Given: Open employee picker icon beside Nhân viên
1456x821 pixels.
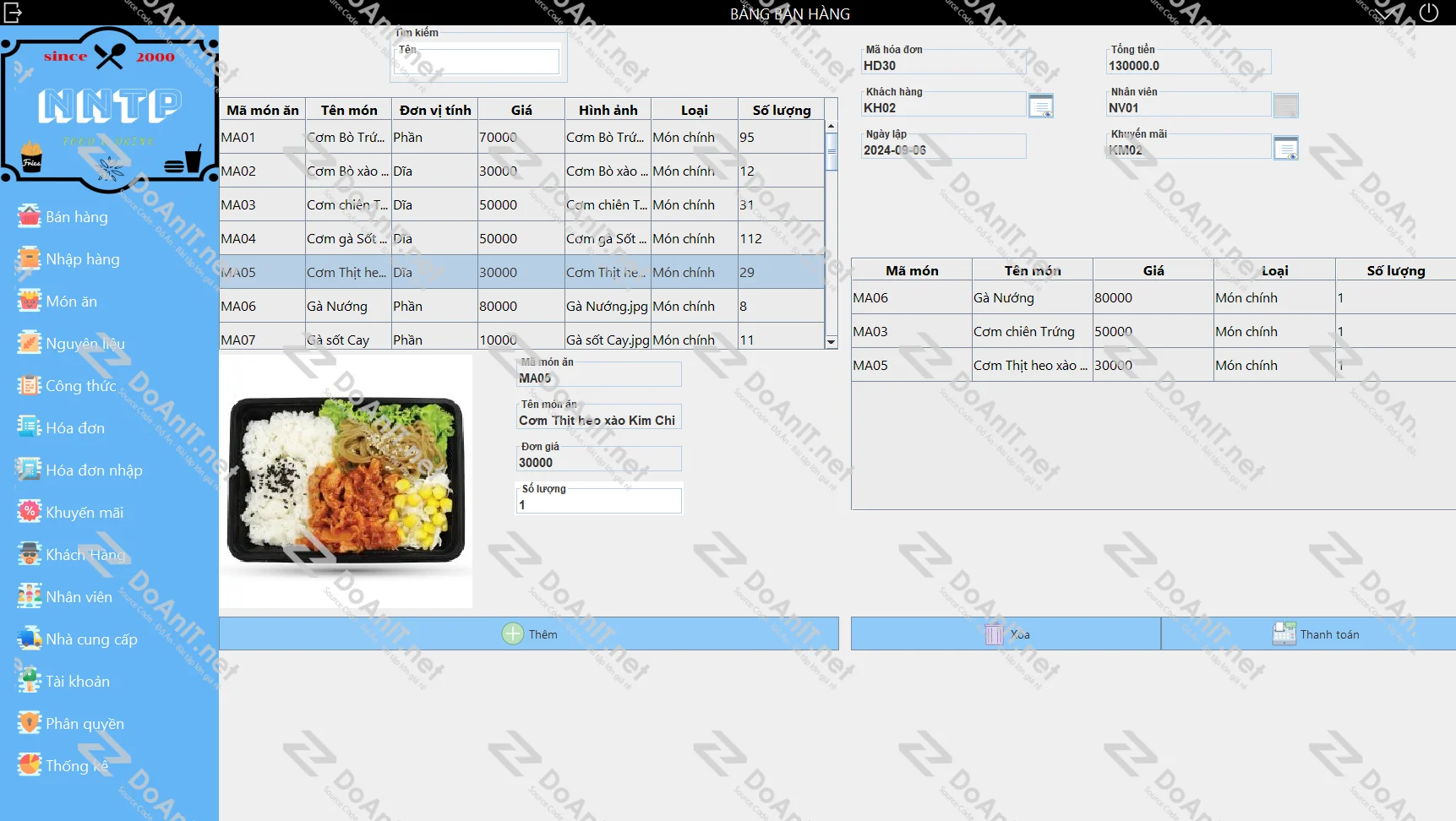Looking at the screenshot, I should (1285, 106).
